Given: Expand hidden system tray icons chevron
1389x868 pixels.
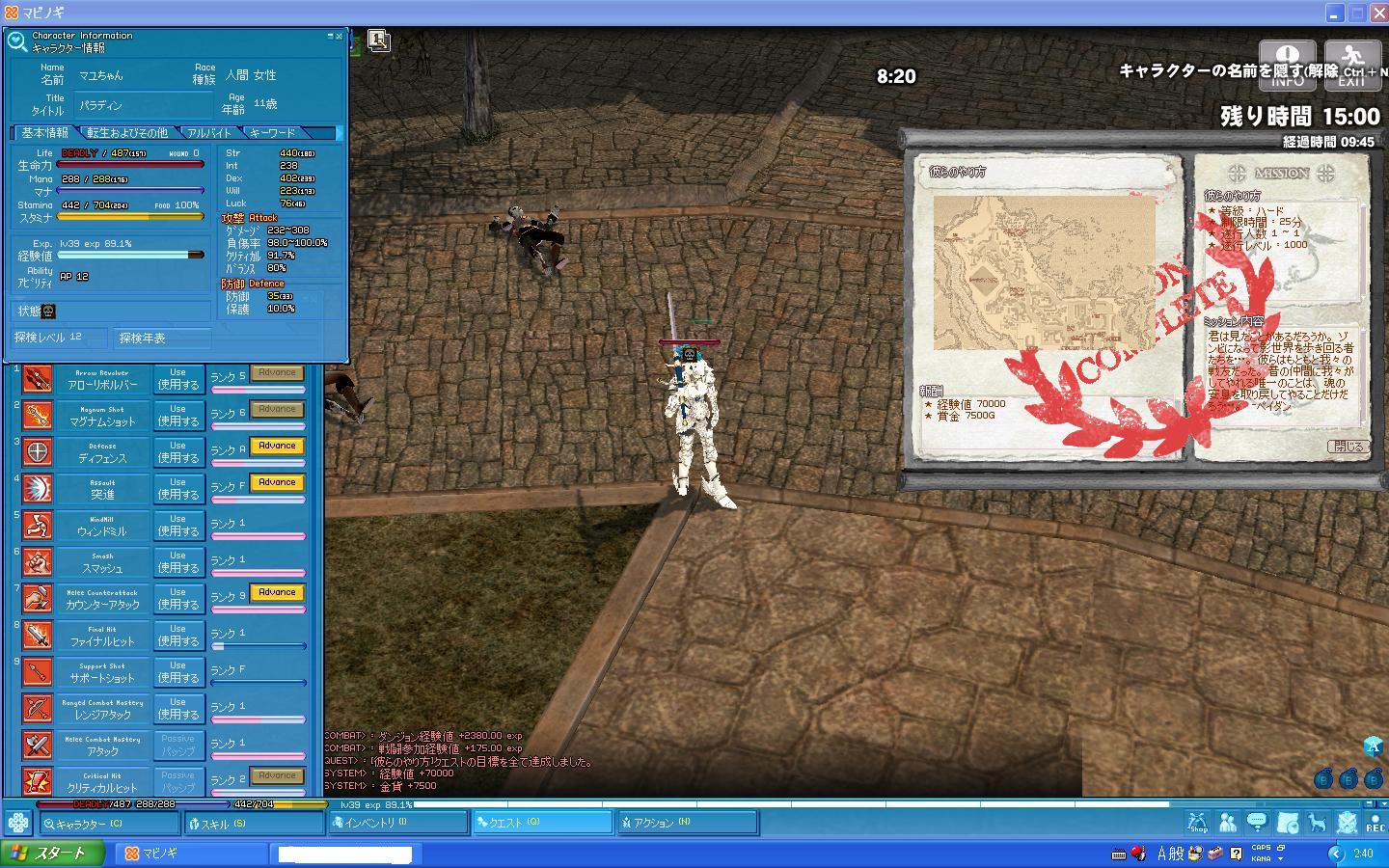Looking at the screenshot, I should point(1335,854).
